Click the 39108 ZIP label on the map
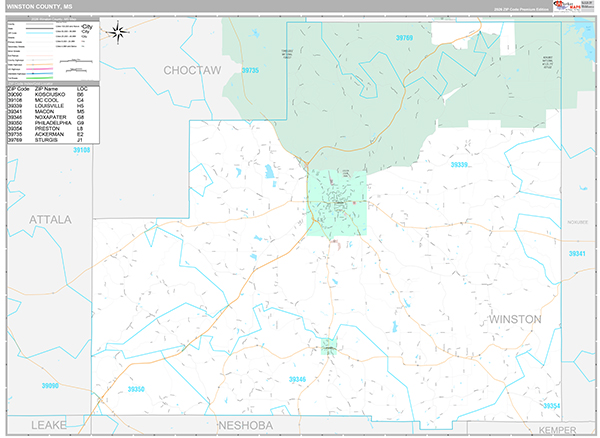600x438 pixels. 82,150
